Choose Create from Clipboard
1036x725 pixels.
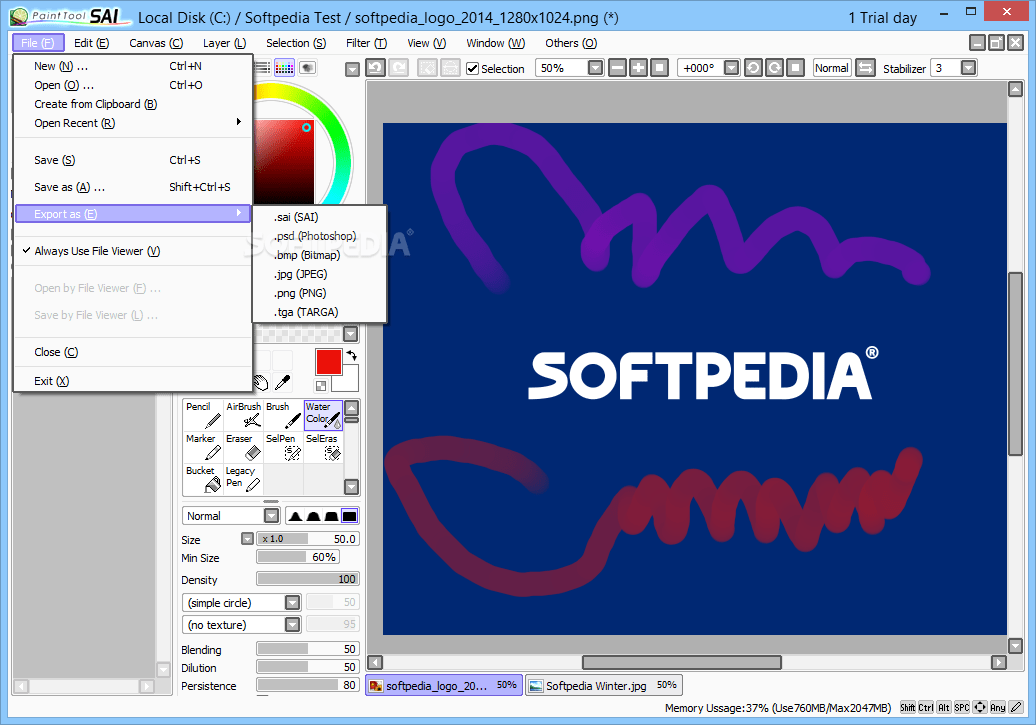pyautogui.click(x=132, y=104)
